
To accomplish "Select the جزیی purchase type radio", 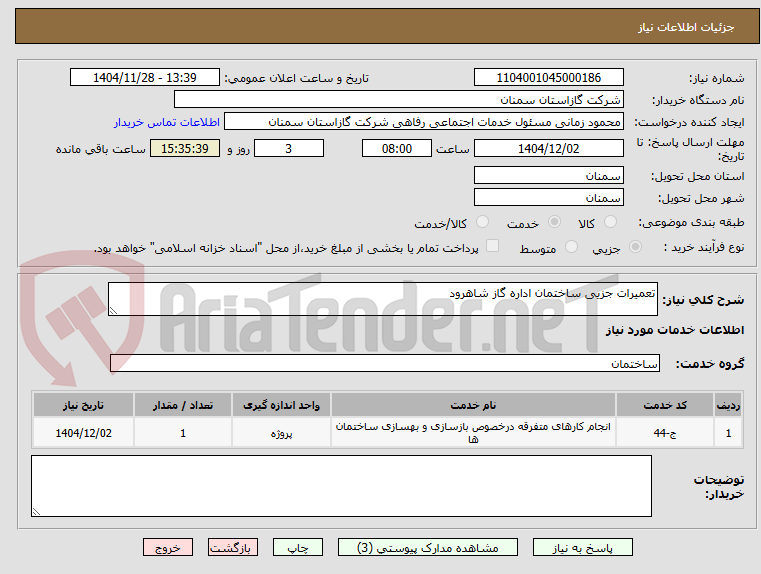I will (x=635, y=247).
